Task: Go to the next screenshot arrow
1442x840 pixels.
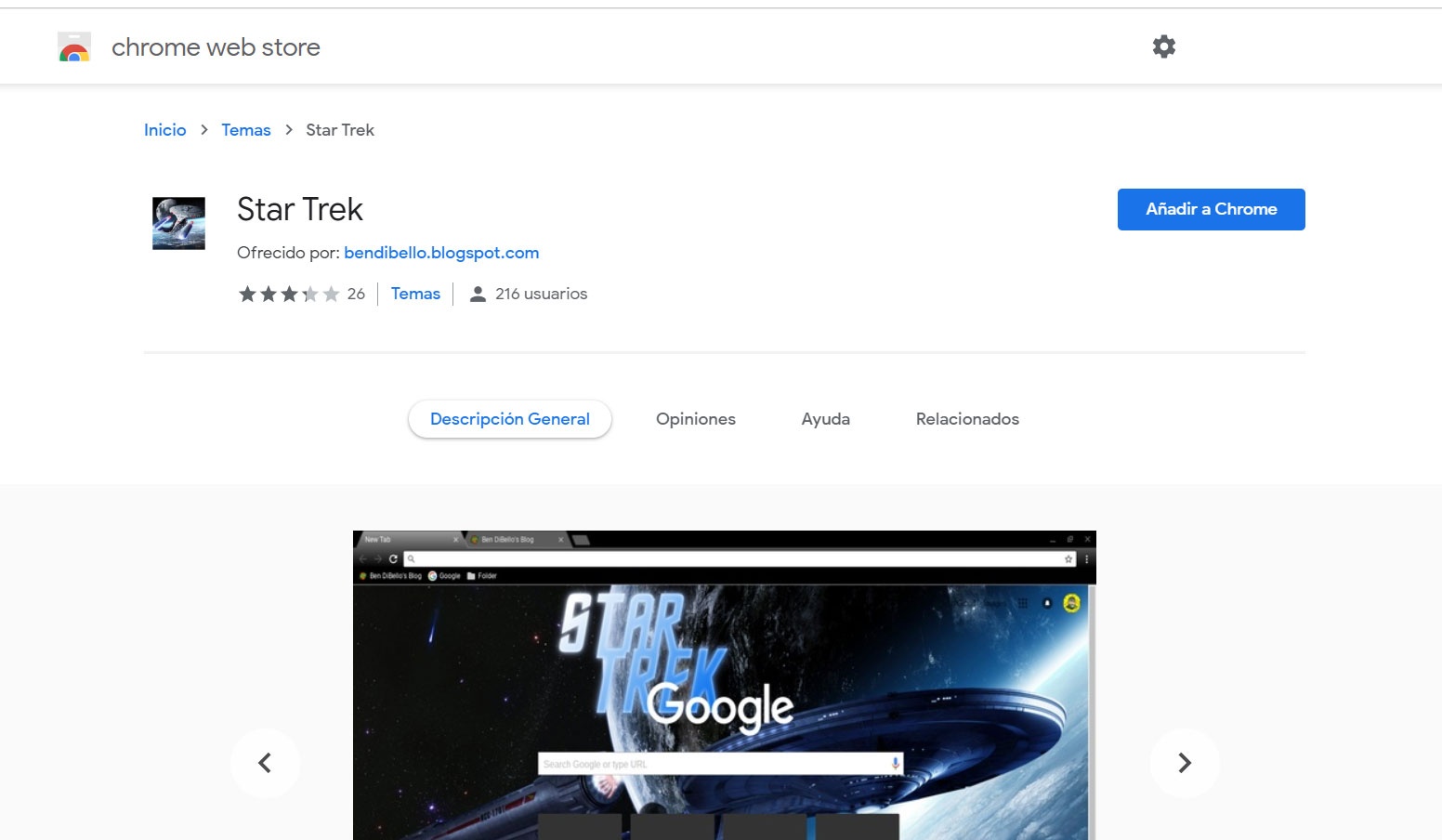Action: (x=1185, y=763)
